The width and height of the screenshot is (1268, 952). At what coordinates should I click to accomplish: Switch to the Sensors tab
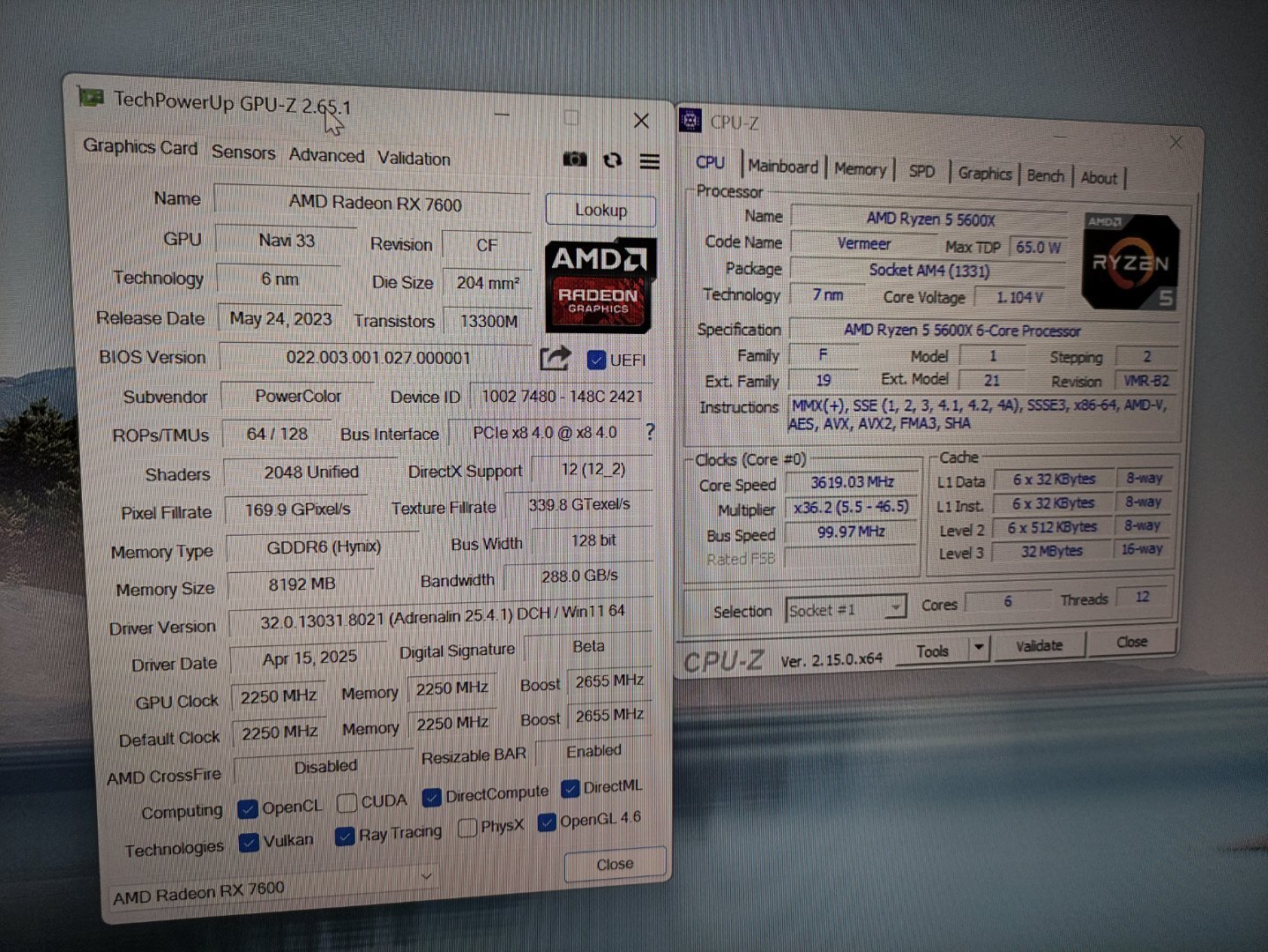click(x=243, y=152)
